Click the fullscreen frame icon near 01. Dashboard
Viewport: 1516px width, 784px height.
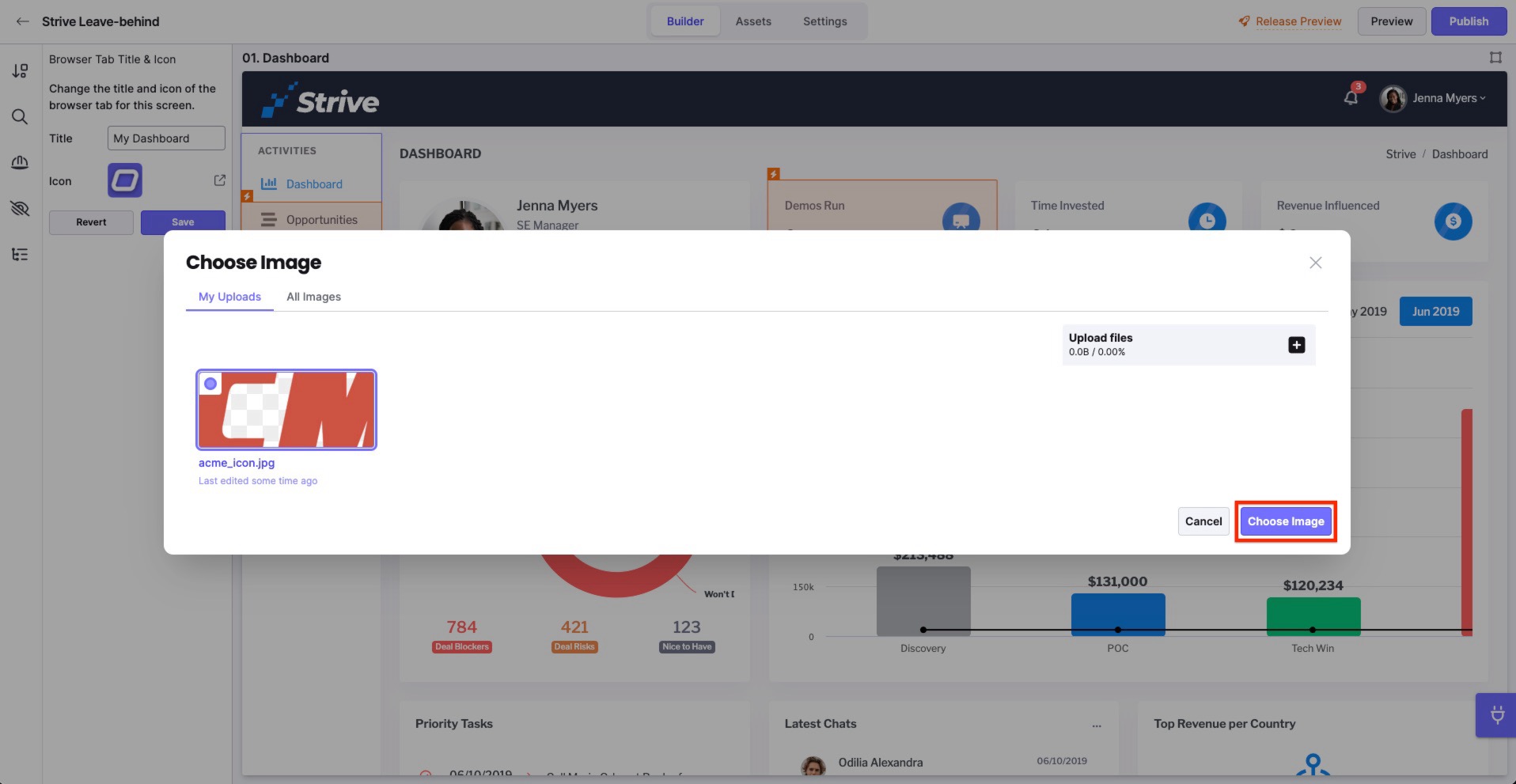coord(1495,58)
